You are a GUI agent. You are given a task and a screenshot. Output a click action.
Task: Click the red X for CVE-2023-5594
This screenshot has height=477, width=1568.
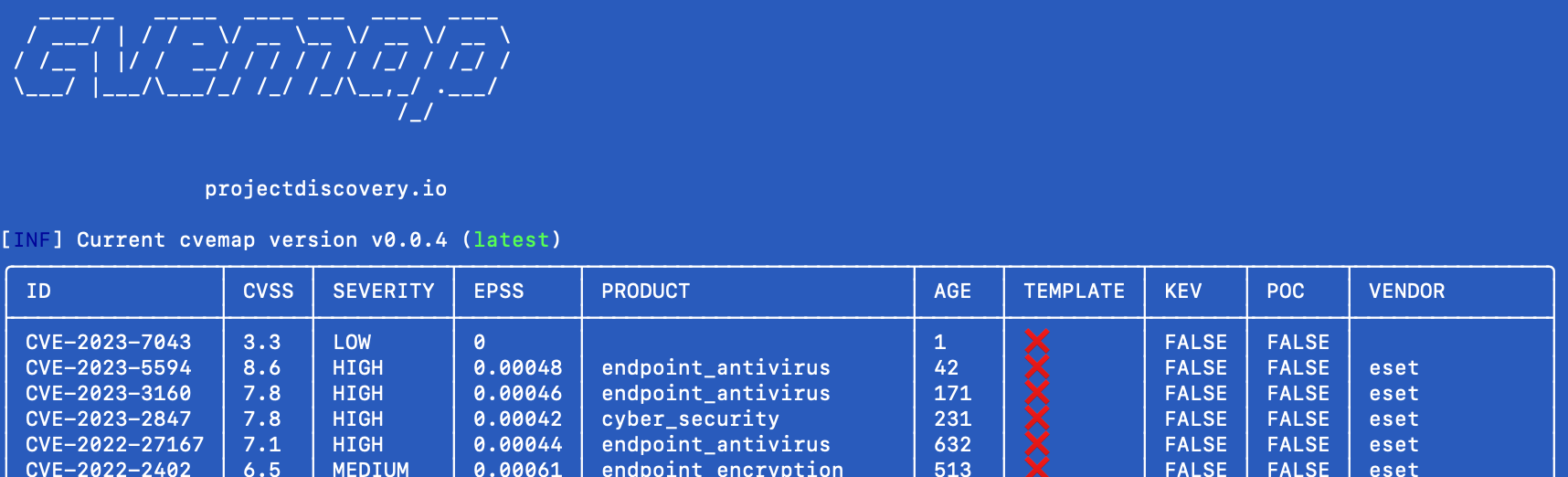click(1036, 367)
